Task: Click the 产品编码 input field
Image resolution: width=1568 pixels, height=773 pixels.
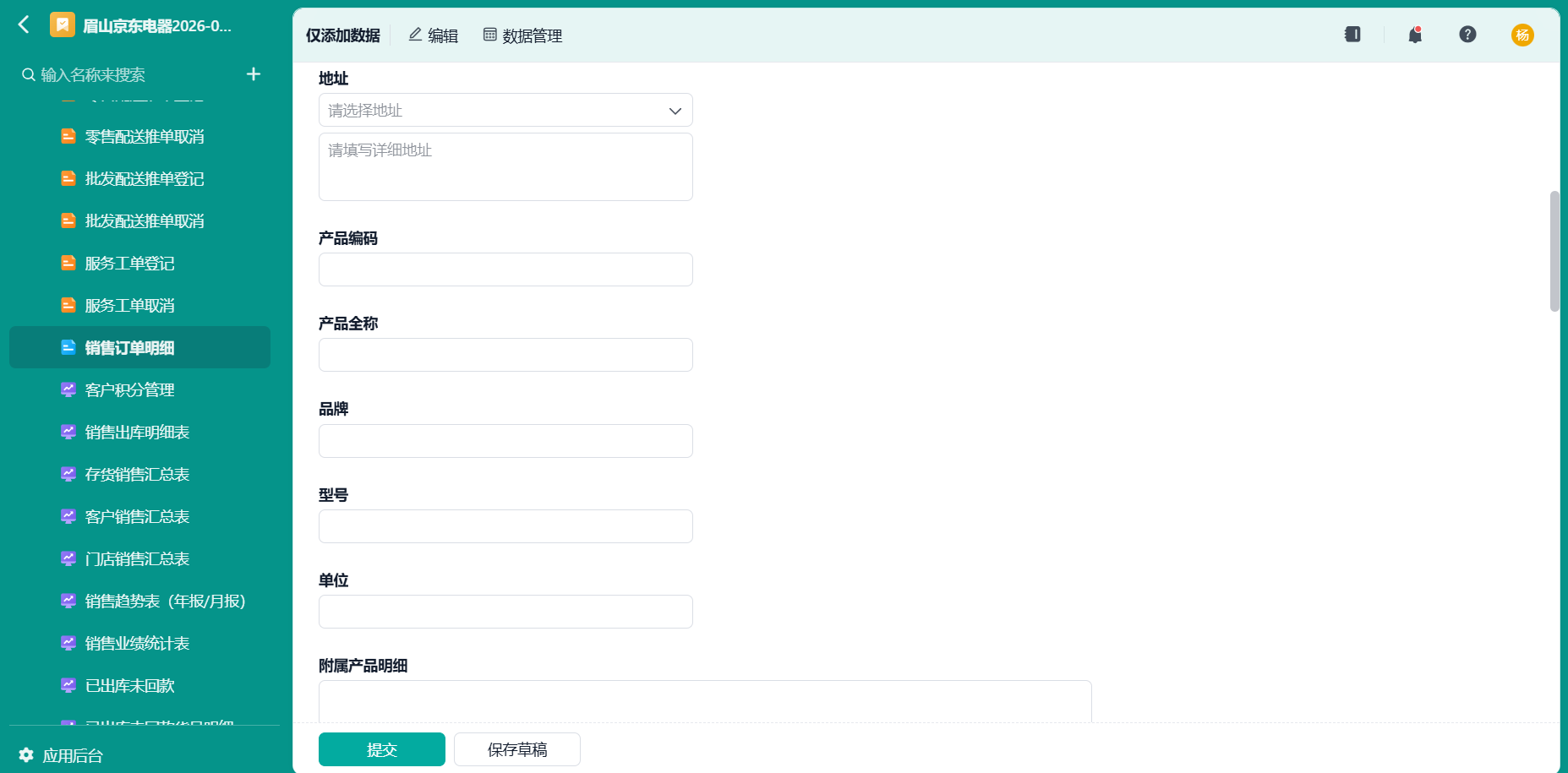Action: point(505,269)
